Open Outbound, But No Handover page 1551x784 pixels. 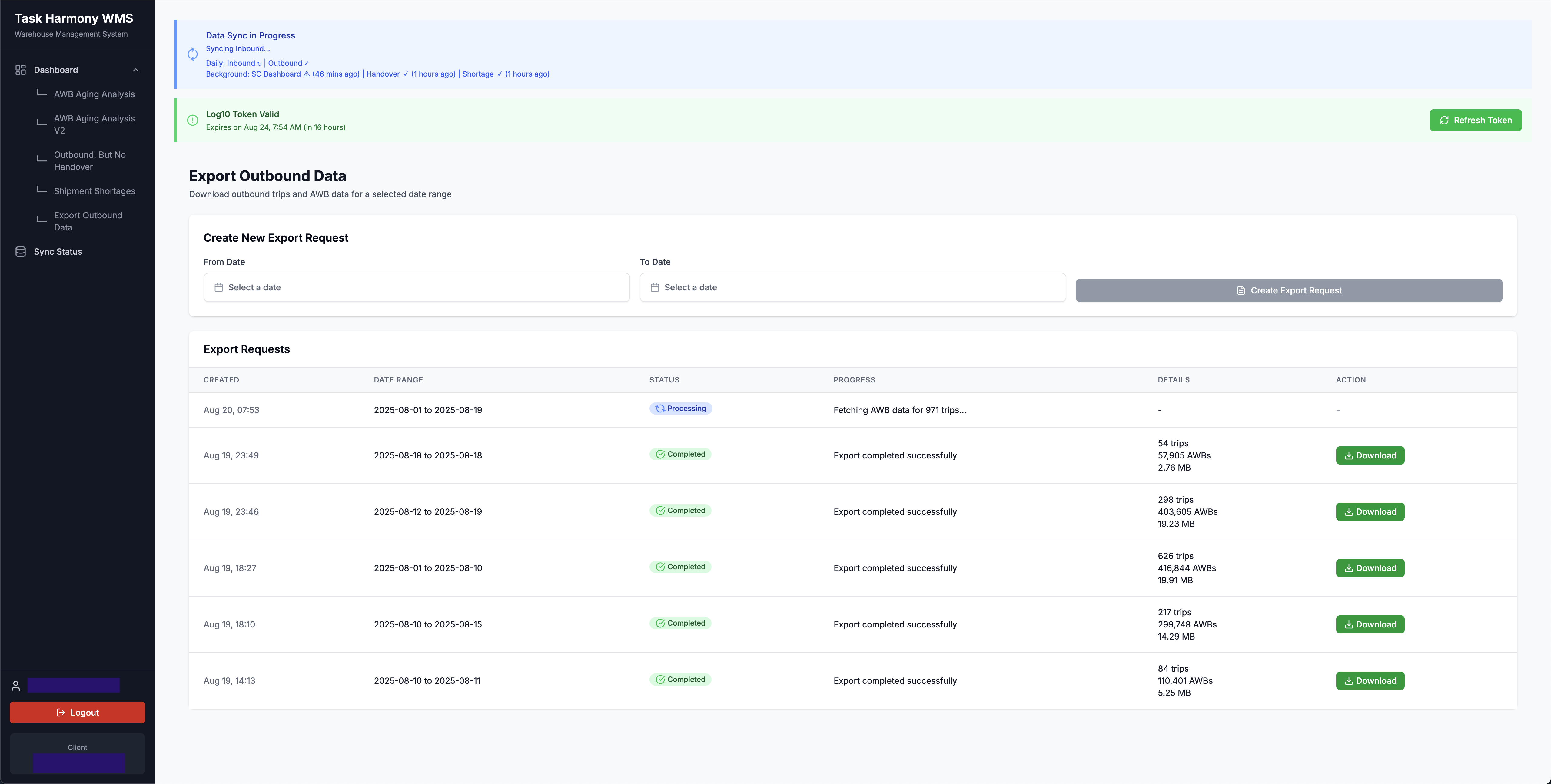tap(90, 161)
